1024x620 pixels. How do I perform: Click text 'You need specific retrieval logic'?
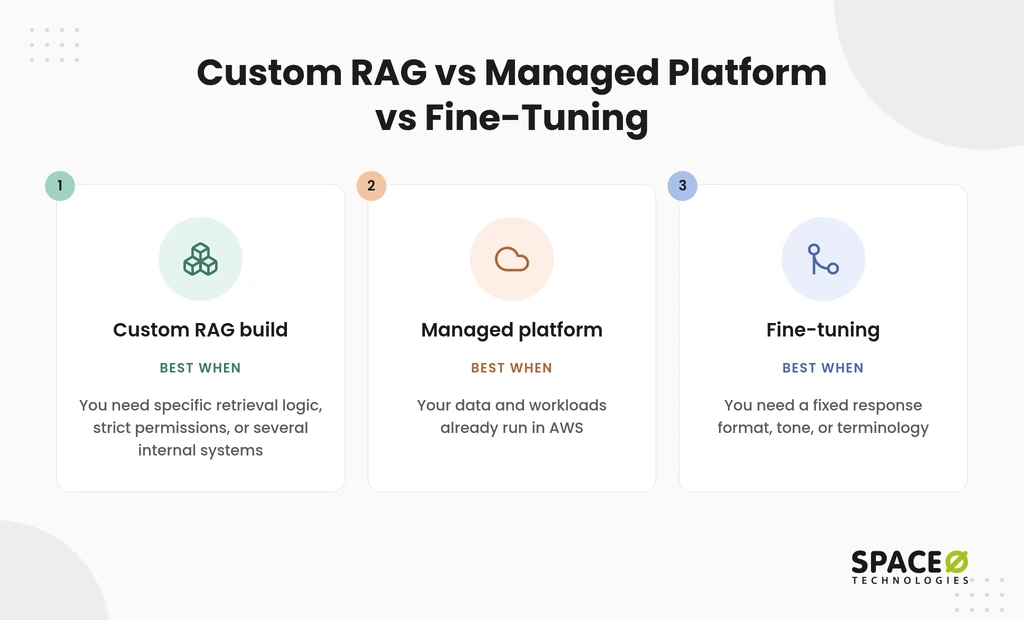(200, 405)
